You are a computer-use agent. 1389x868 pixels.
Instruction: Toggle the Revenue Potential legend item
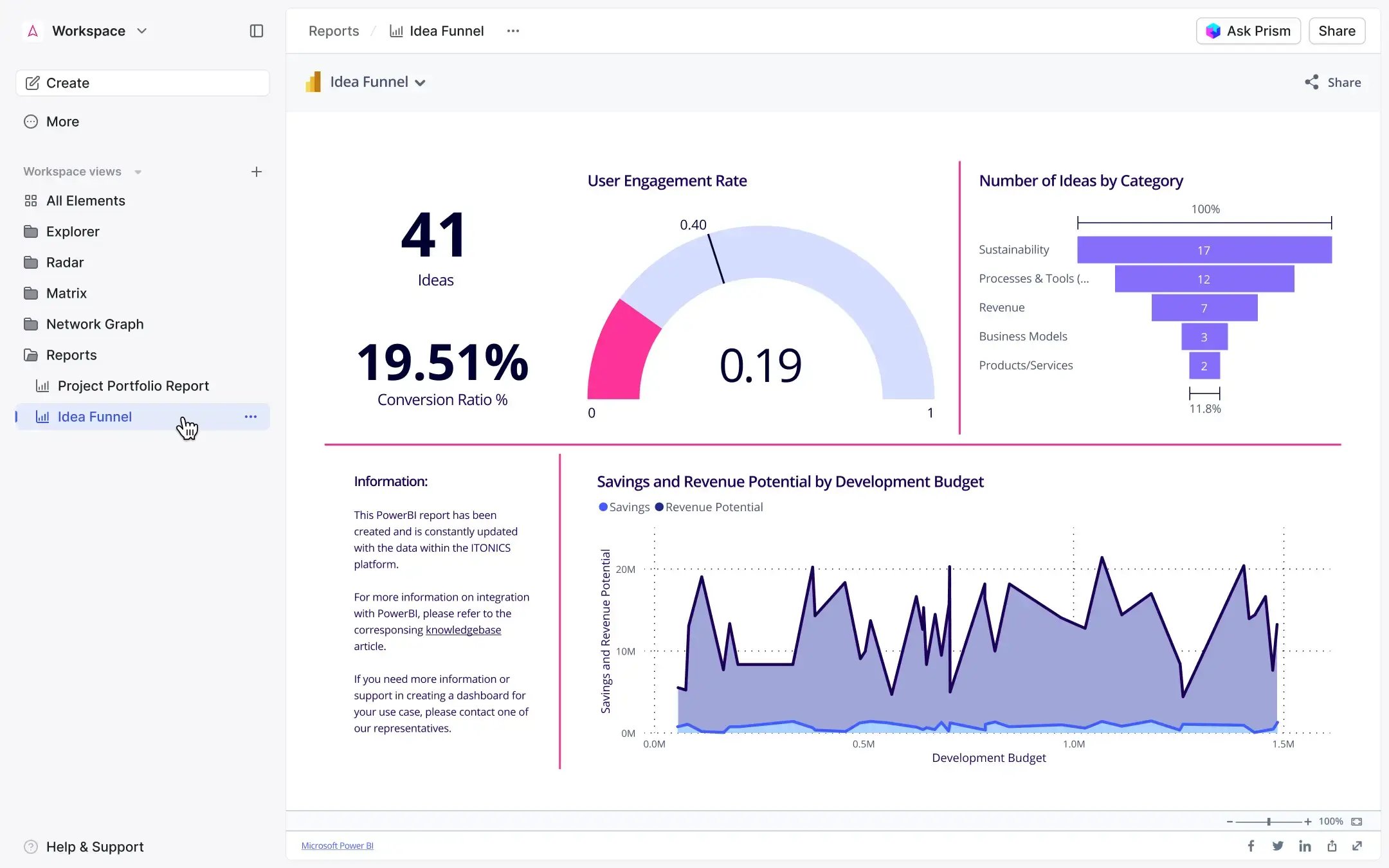[x=709, y=507]
